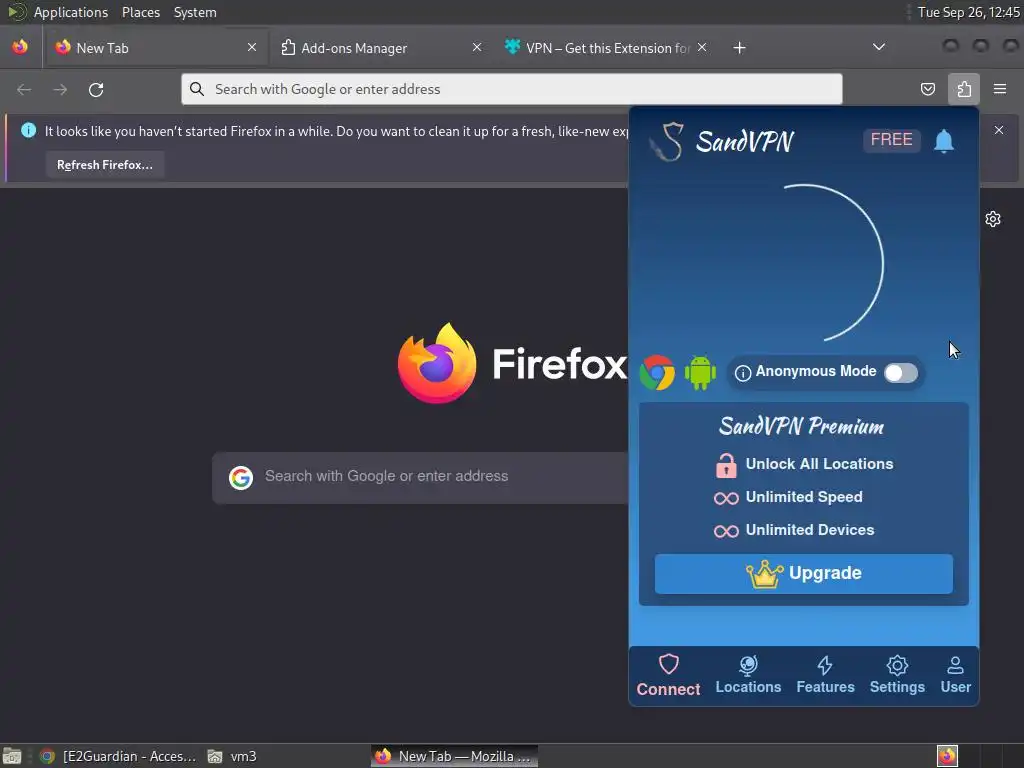
Task: Click the vm3 taskbar item
Action: (x=232, y=756)
